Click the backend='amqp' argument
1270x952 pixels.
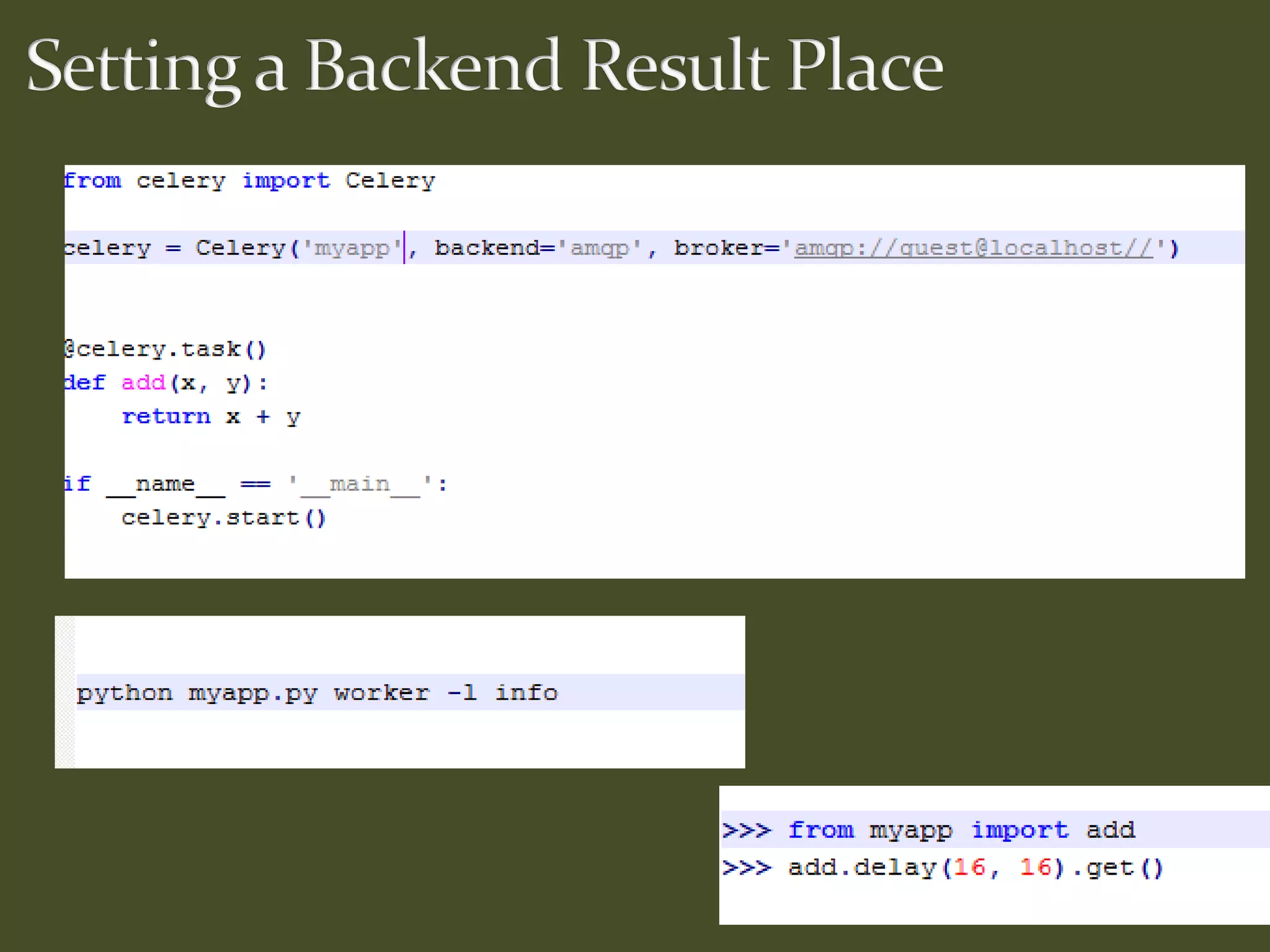538,249
